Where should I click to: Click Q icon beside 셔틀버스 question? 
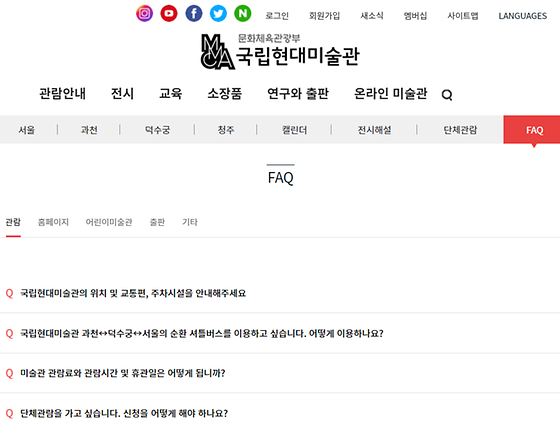coord(10,334)
